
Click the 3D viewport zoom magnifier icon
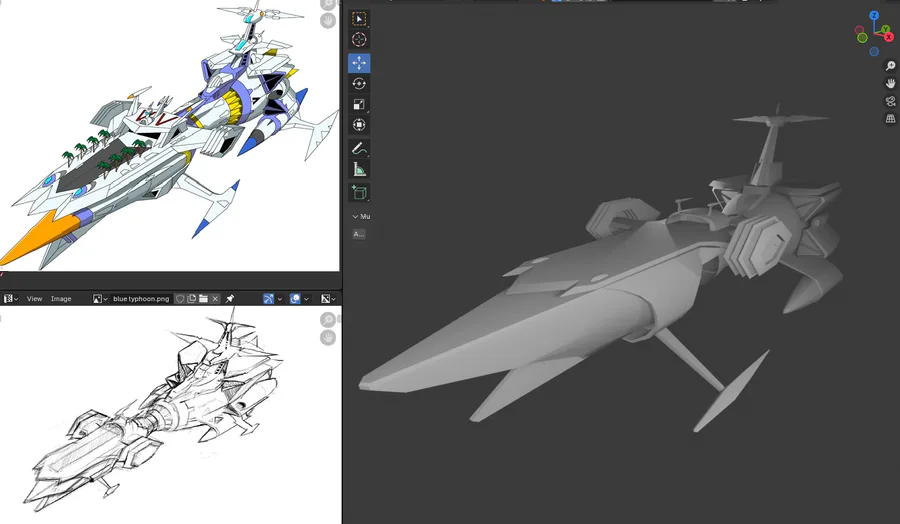[890, 66]
